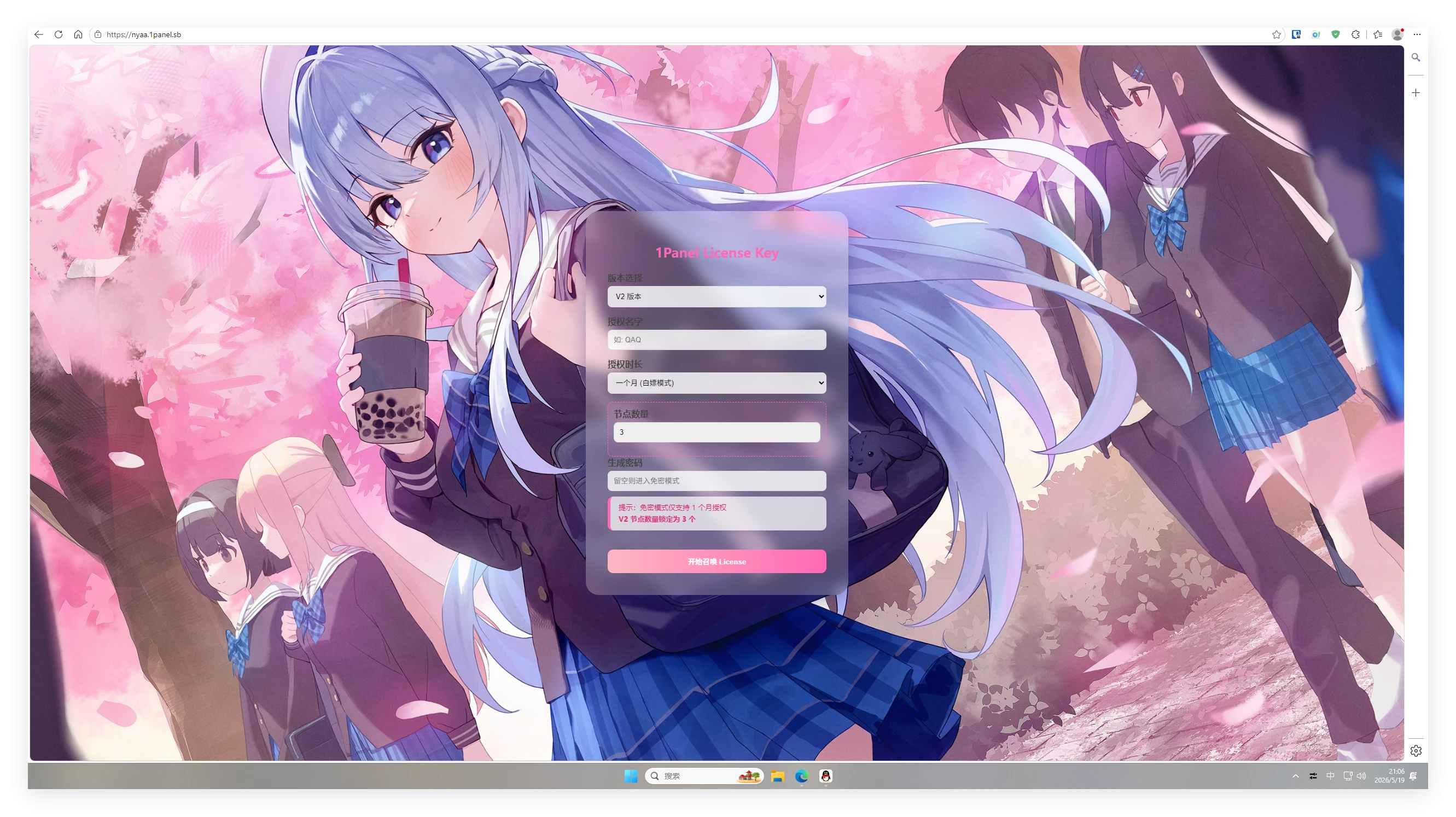The height and width of the screenshot is (817, 1456).
Task: Click the notice V2 节点数量锁定为 3 个
Action: pos(657,518)
